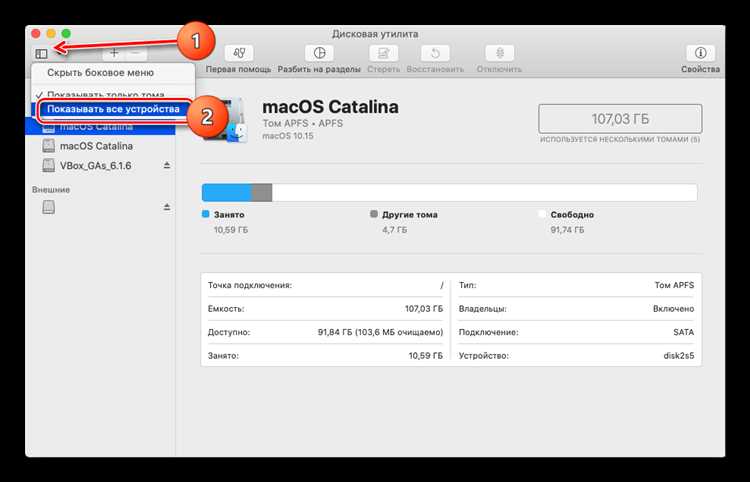Viewport: 750px width, 482px height.
Task: Click the Занято table row value 10,59 ГБ
Action: [426, 356]
